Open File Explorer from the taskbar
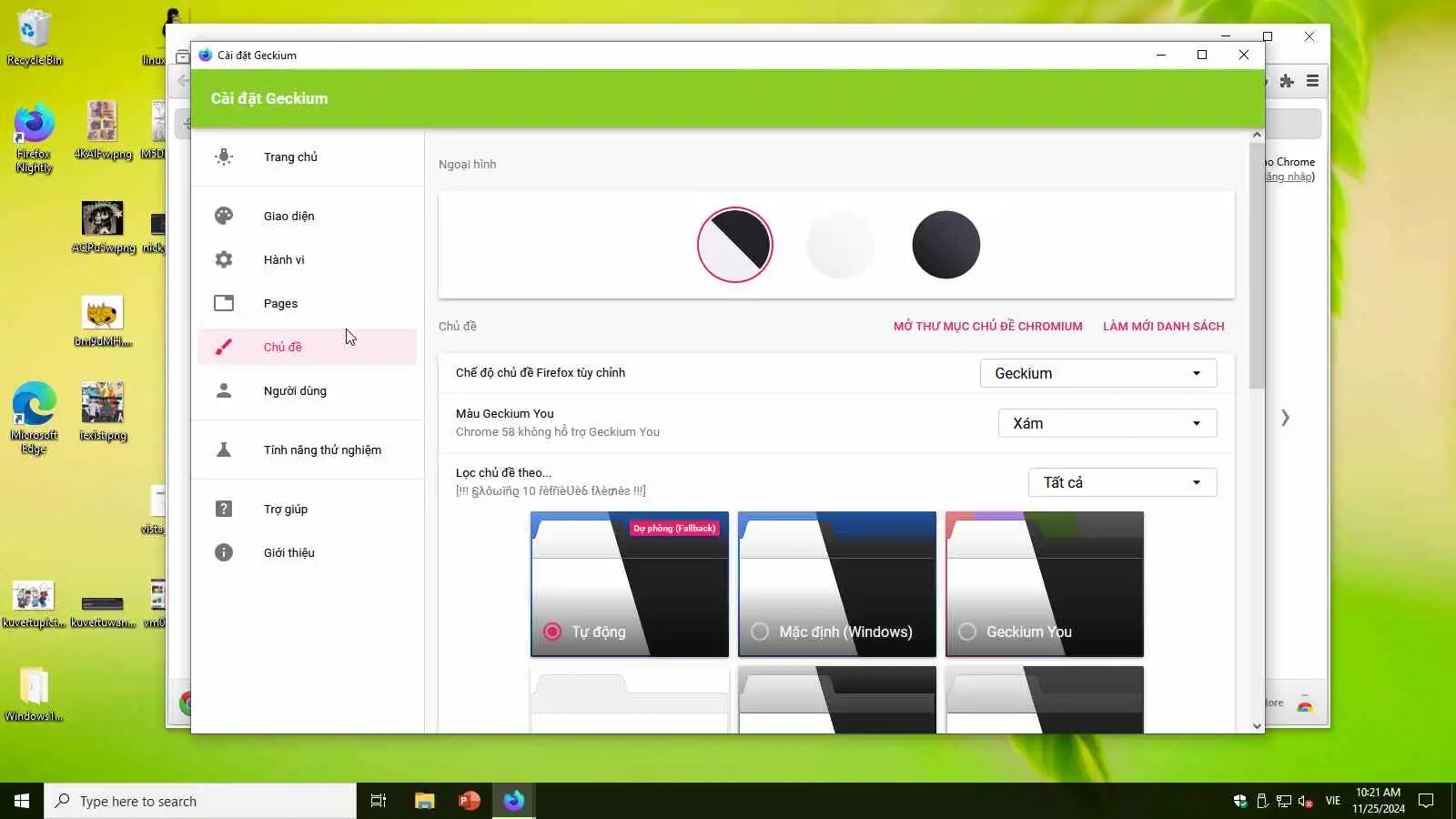1456x819 pixels. click(x=424, y=801)
